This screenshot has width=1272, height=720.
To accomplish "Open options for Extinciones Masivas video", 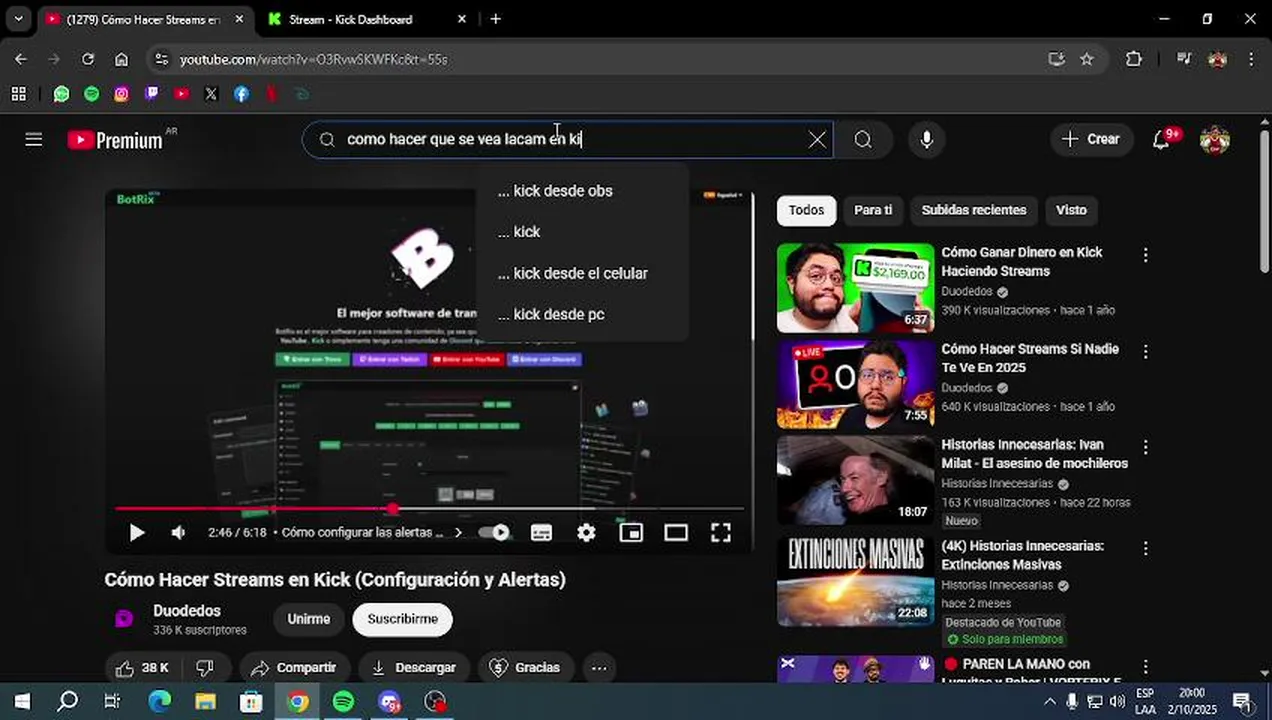I will point(1146,549).
